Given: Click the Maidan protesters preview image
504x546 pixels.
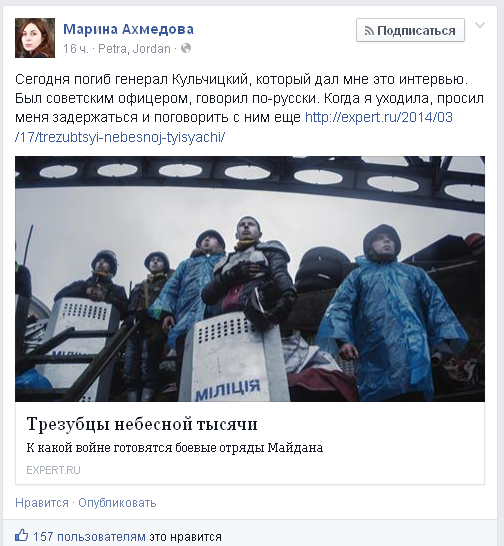Looking at the screenshot, I should coord(250,279).
